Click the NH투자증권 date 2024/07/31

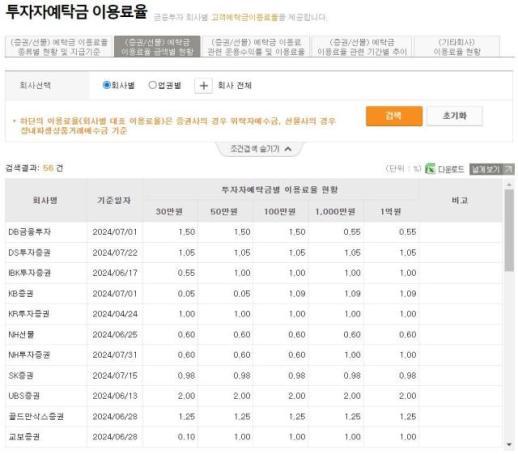click(x=115, y=355)
